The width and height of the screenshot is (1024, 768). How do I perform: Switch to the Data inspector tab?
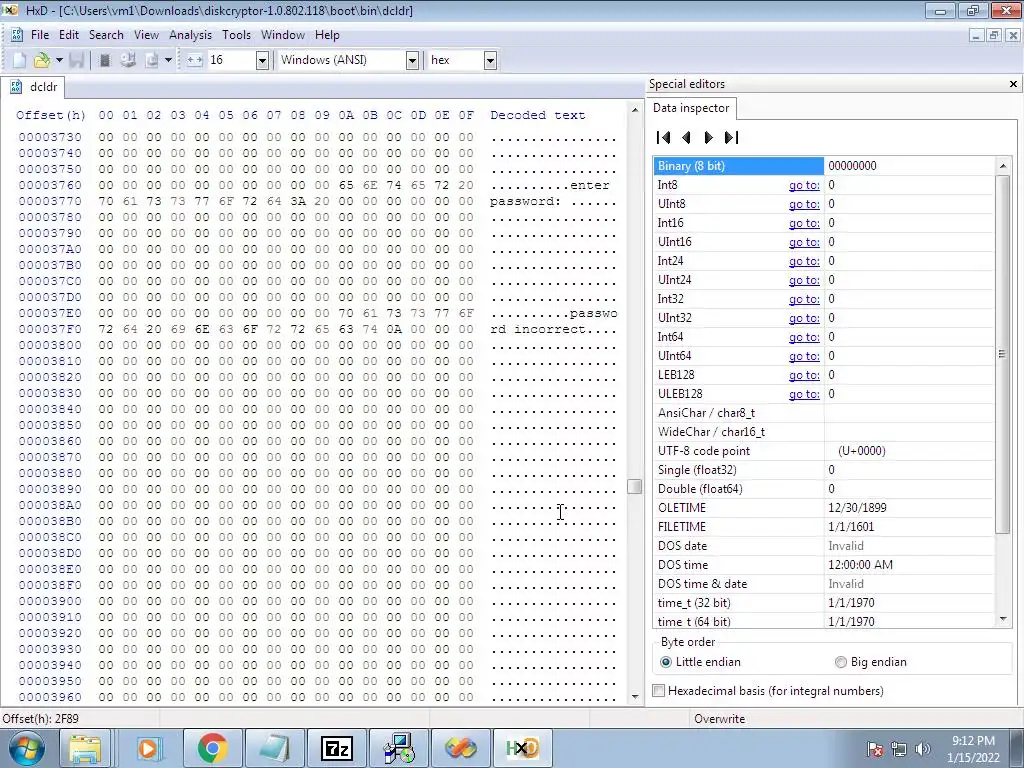pos(691,108)
